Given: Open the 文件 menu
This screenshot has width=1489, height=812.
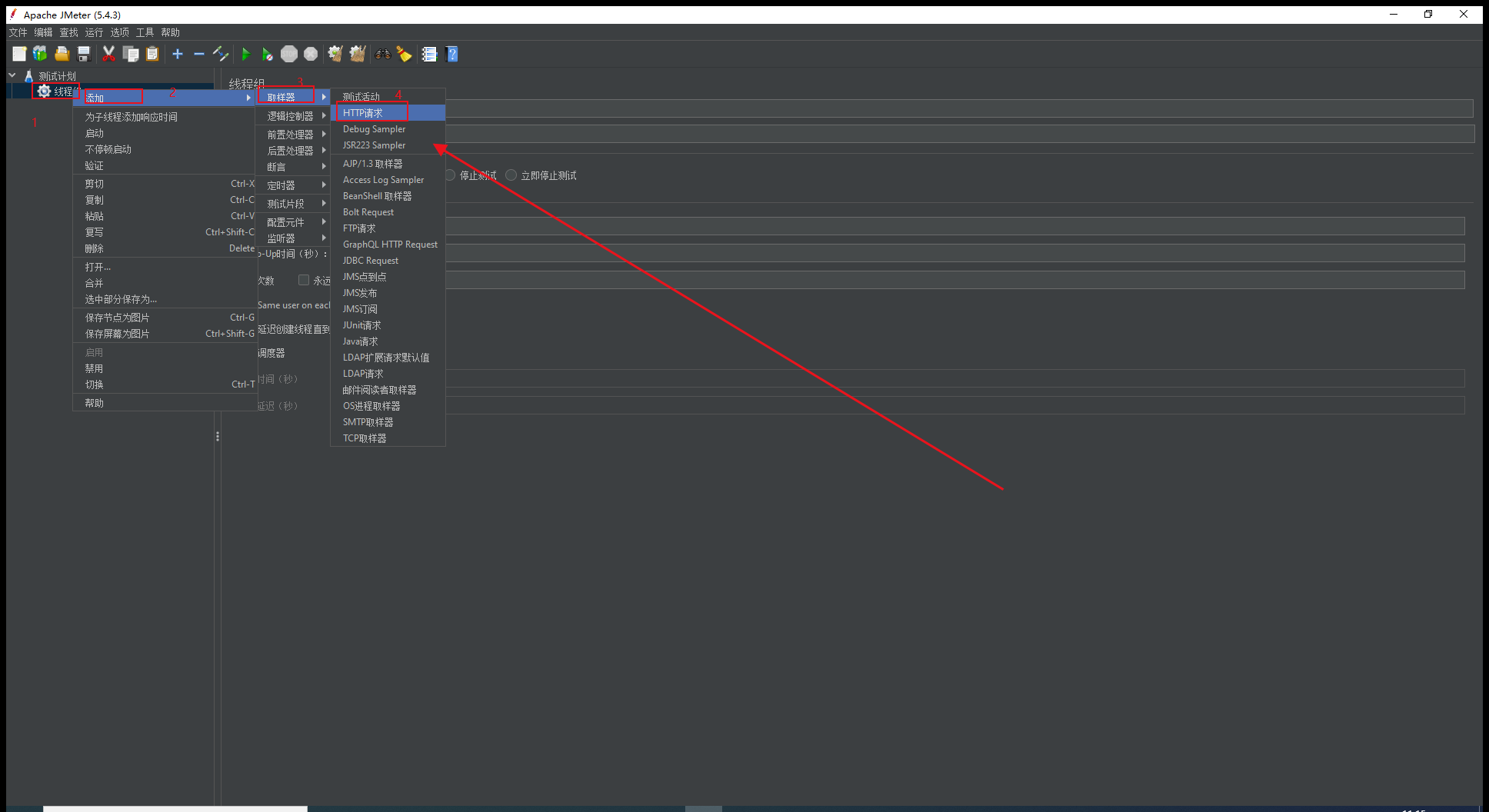Looking at the screenshot, I should point(18,32).
